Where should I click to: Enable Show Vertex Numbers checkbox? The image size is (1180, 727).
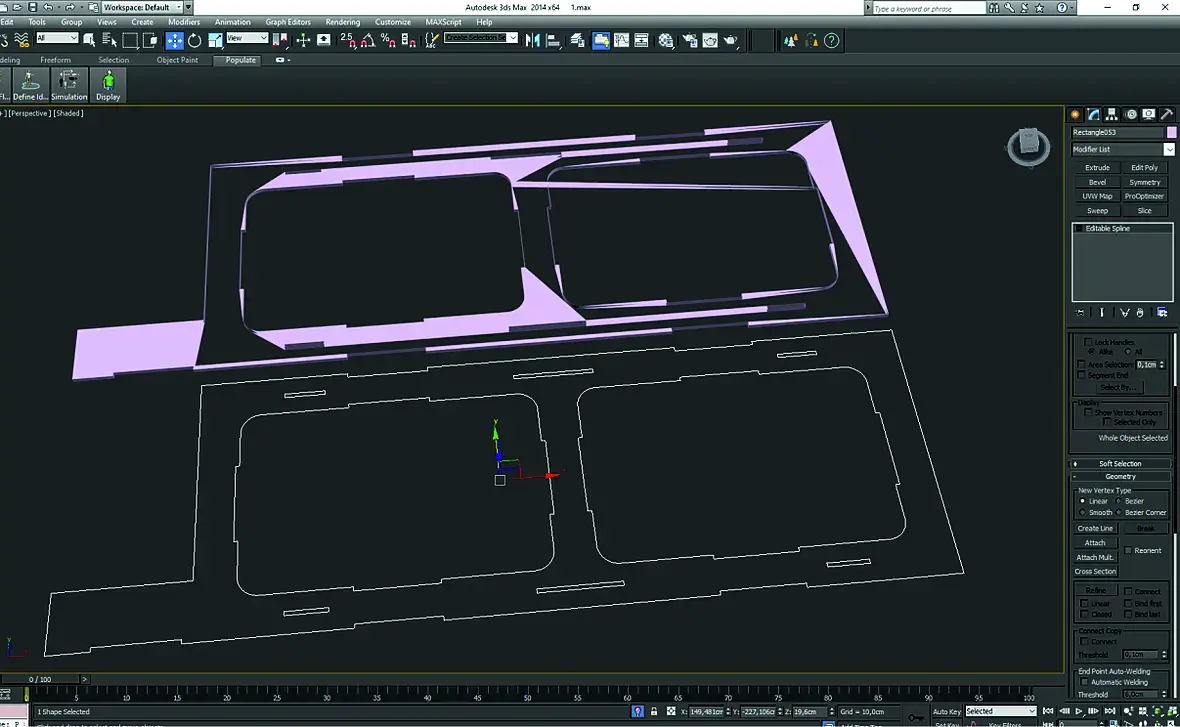[1089, 412]
